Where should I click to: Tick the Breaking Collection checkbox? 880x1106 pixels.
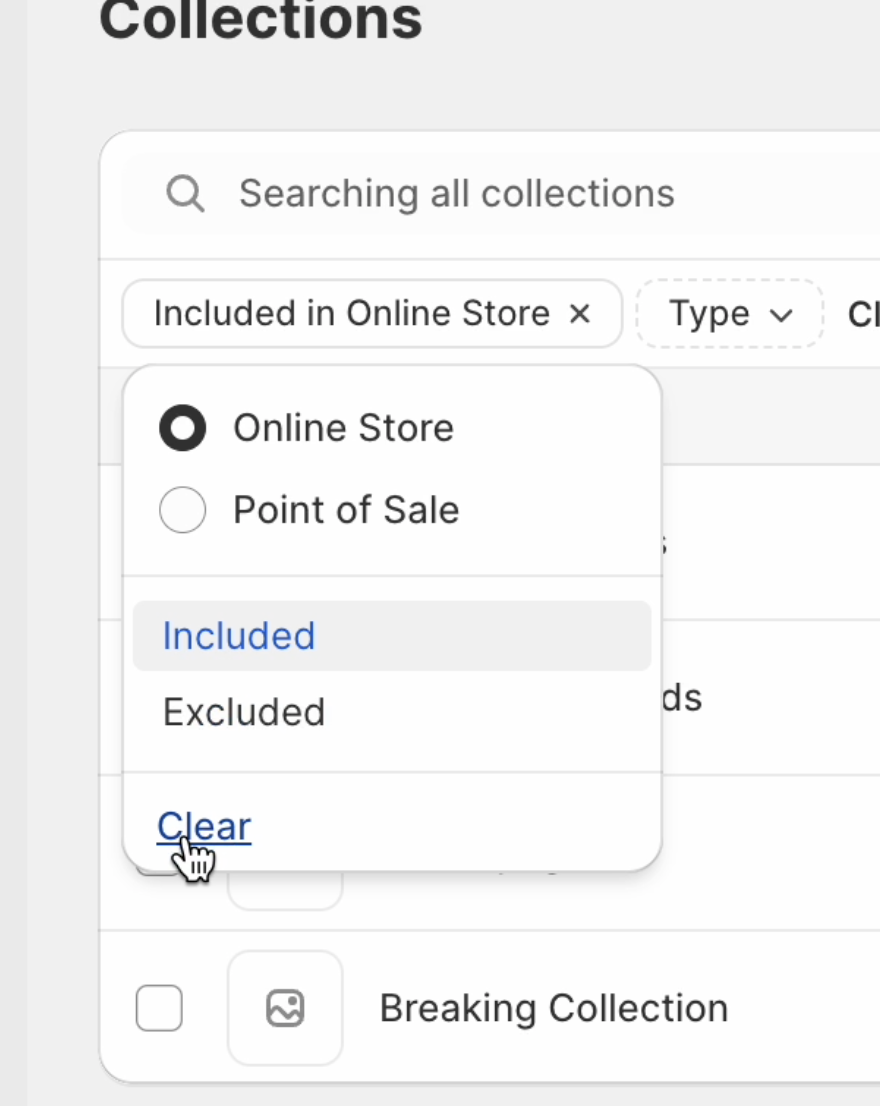[159, 1007]
